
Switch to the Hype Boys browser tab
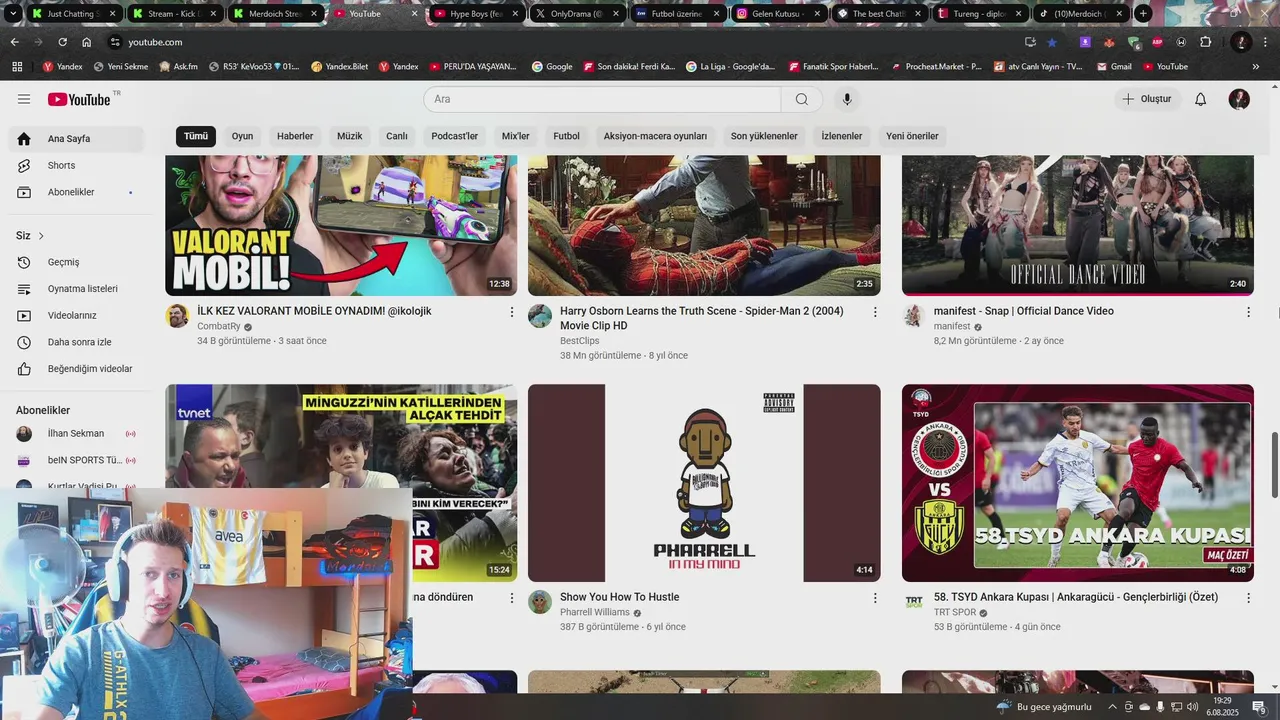(475, 14)
